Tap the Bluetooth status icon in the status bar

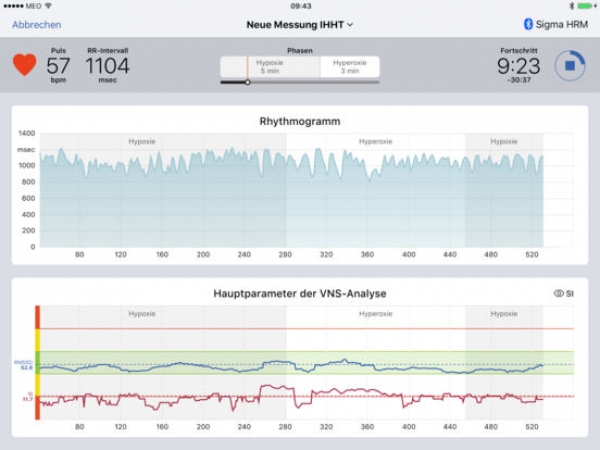tap(572, 6)
